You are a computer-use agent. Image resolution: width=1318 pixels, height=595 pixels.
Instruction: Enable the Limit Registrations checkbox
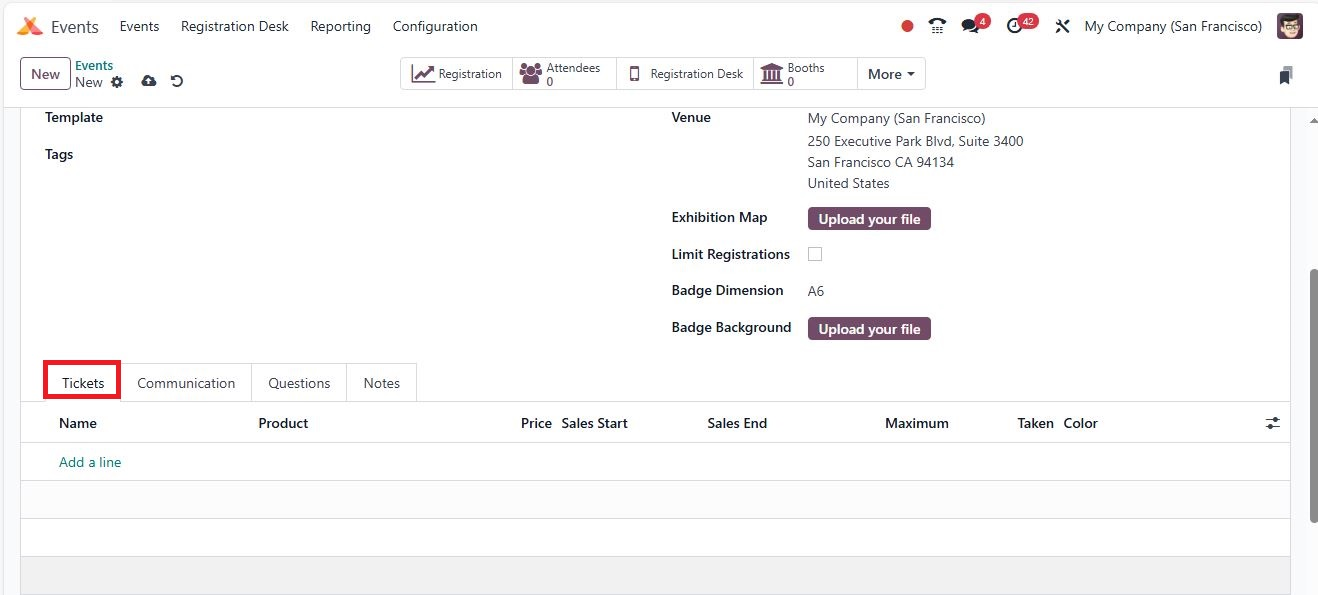point(815,254)
